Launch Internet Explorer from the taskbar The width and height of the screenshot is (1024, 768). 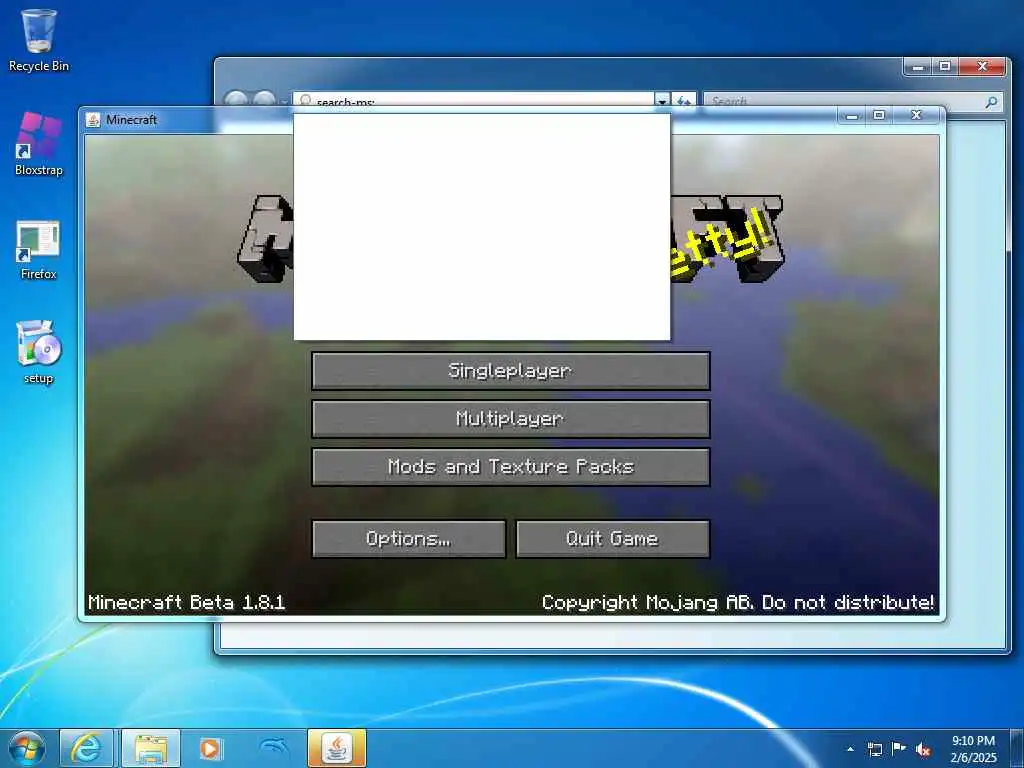click(x=86, y=748)
